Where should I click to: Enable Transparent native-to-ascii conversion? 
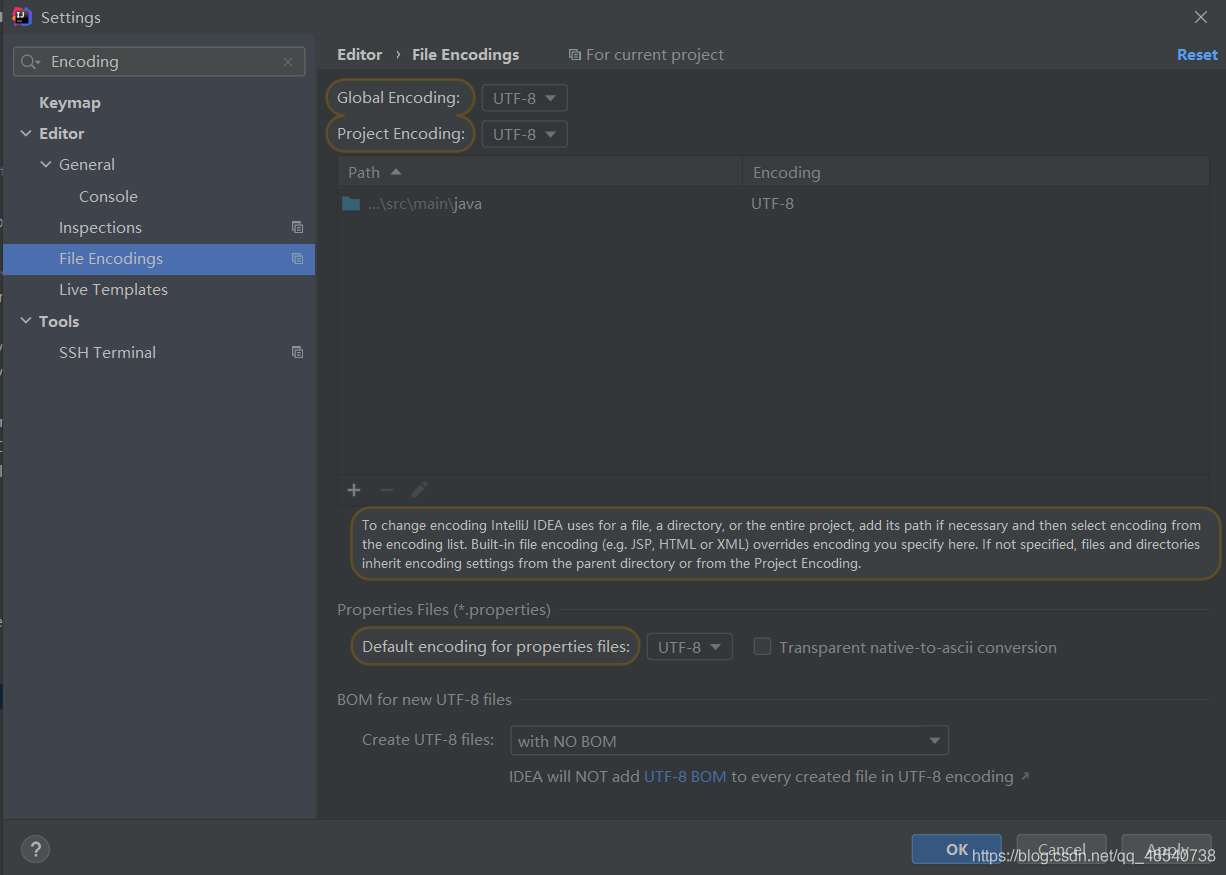click(x=762, y=646)
